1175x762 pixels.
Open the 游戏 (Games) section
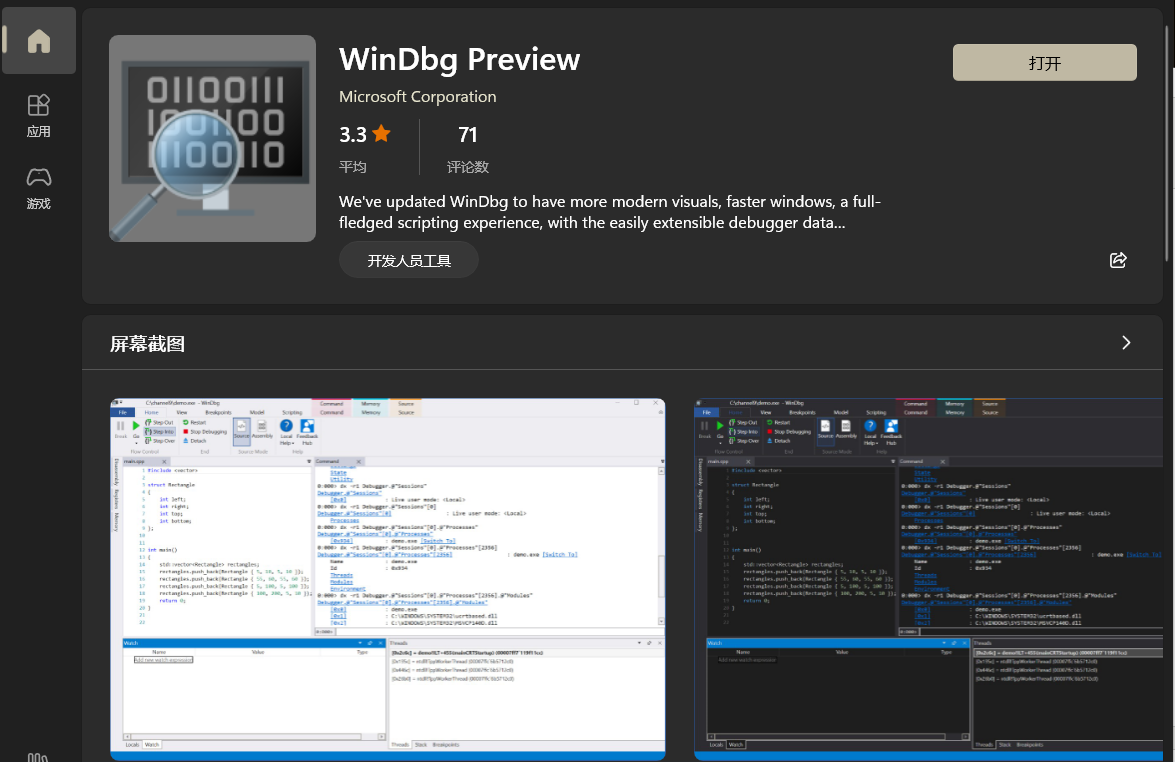[38, 188]
